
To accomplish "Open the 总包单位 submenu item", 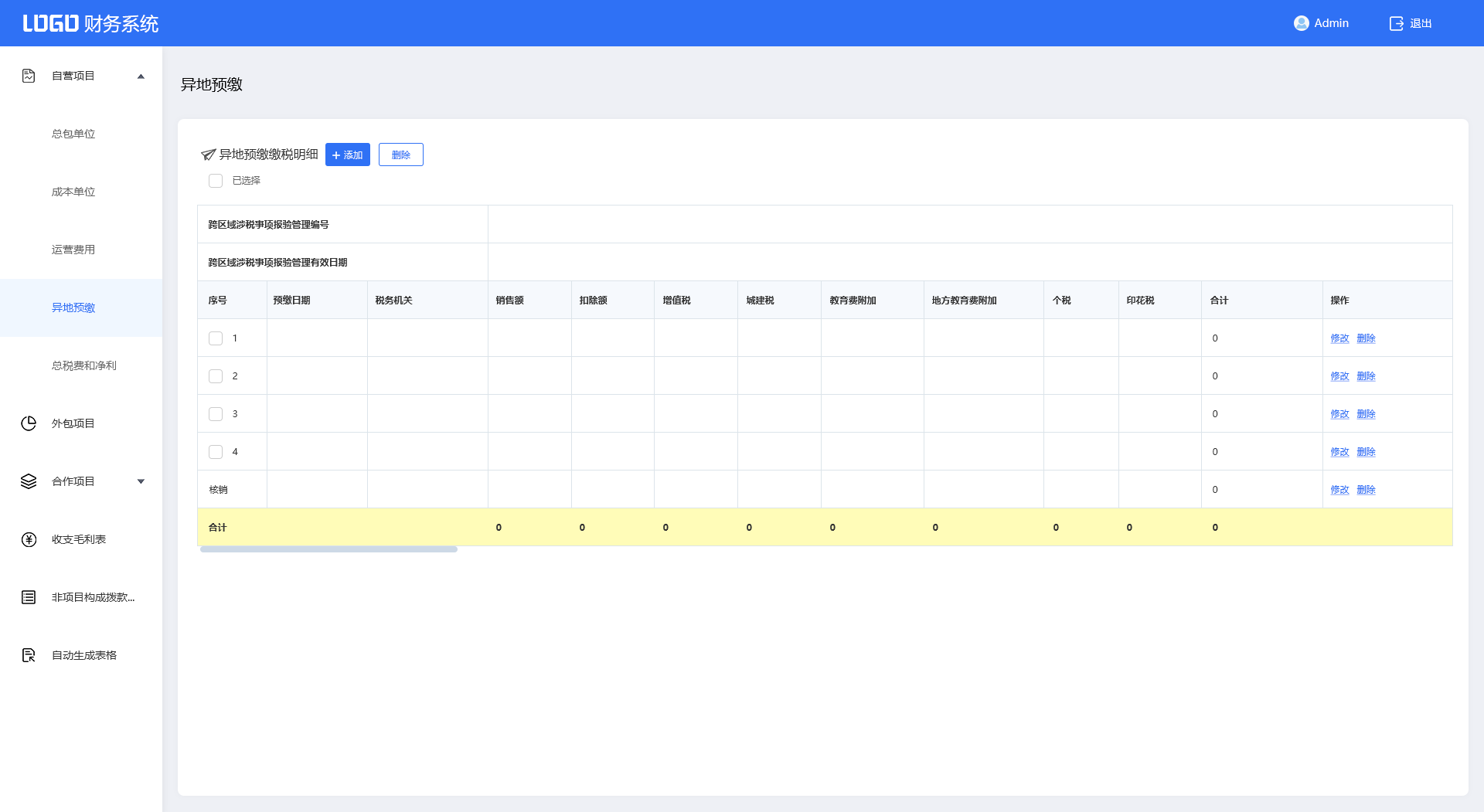I will [x=73, y=134].
